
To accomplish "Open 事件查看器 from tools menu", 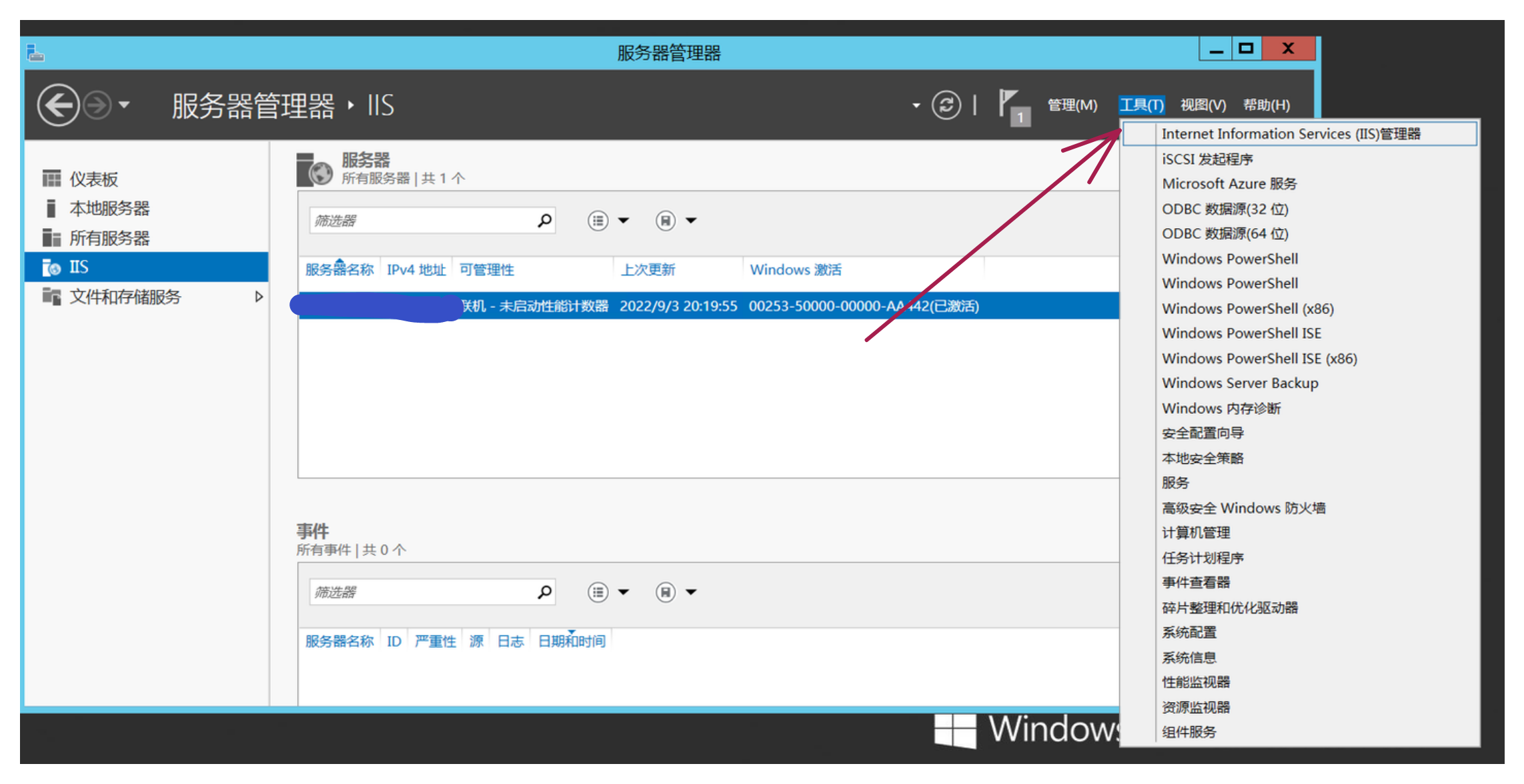I will pos(1196,582).
